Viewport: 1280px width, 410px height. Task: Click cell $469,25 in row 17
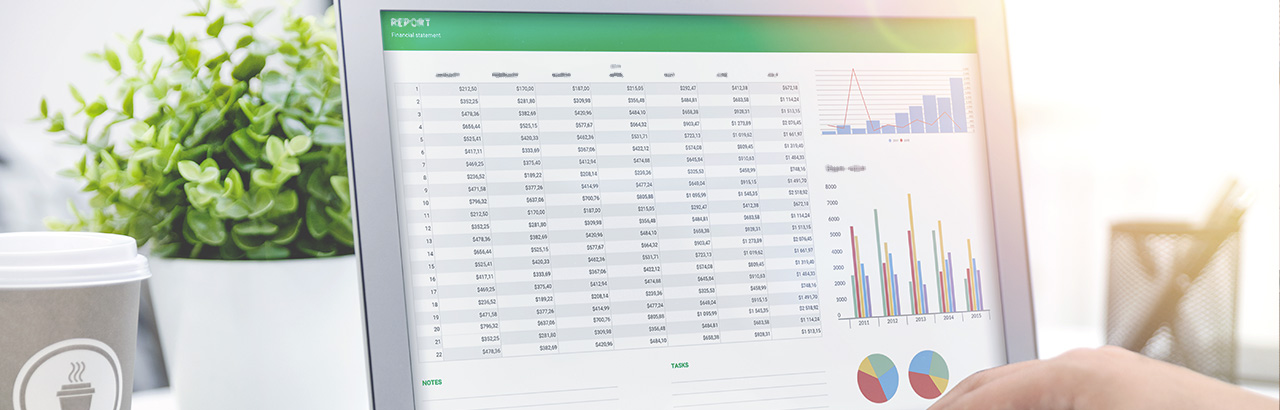click(486, 289)
